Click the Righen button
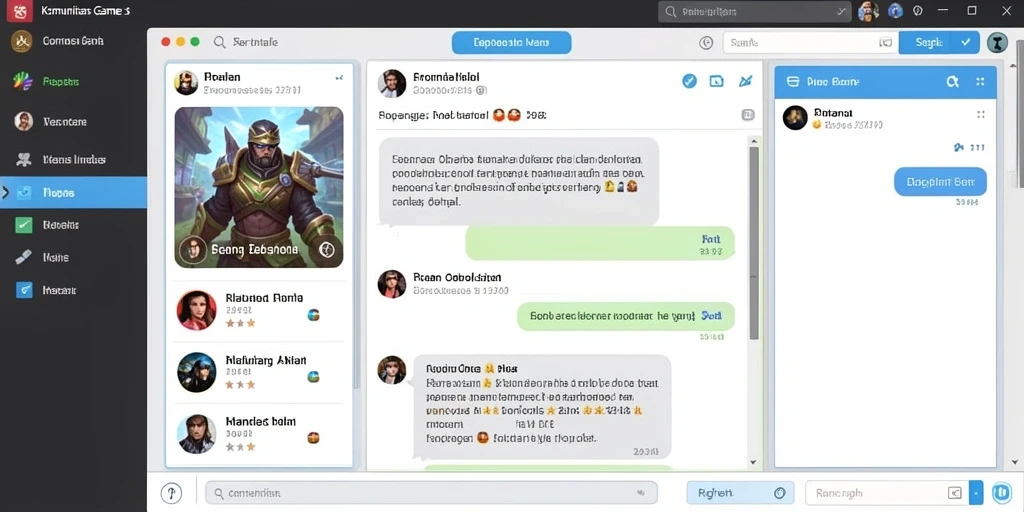The height and width of the screenshot is (512, 1024). (x=741, y=493)
